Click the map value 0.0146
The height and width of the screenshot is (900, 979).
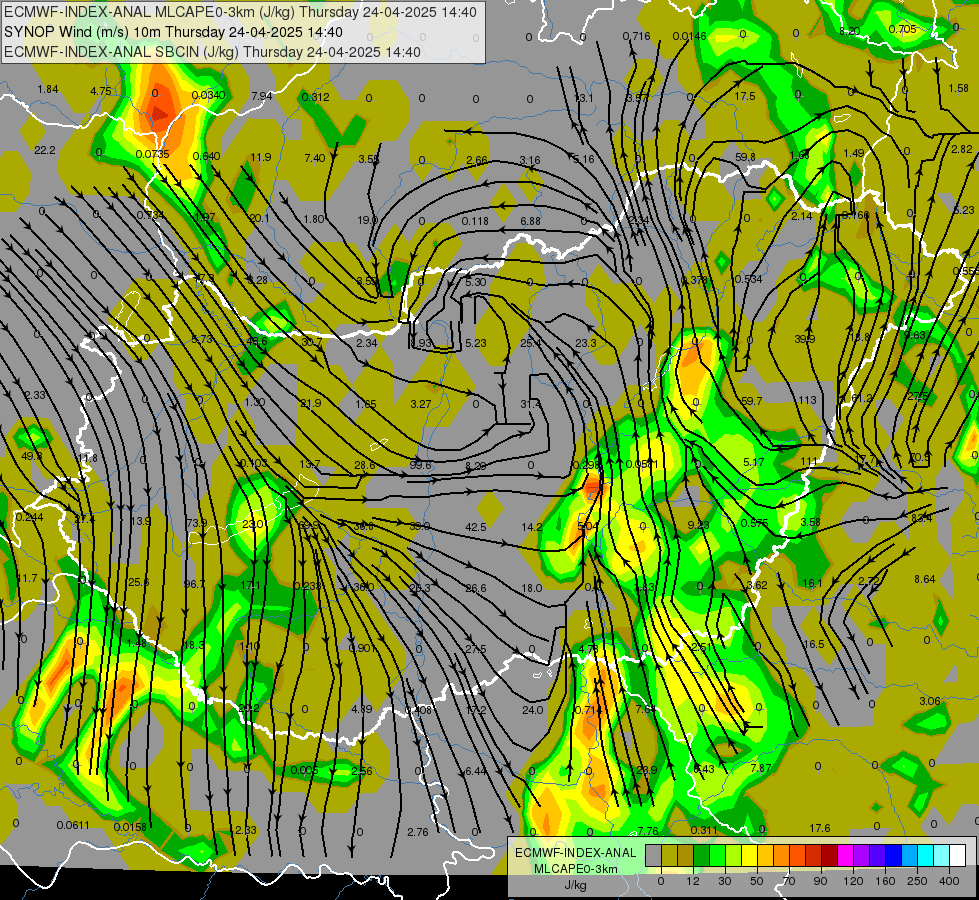[x=690, y=36]
